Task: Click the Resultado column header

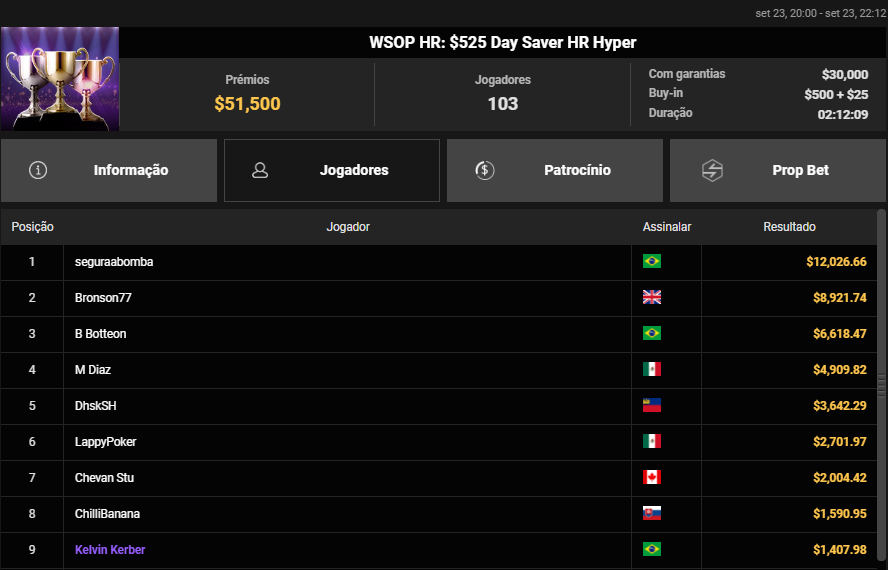Action: pos(789,227)
